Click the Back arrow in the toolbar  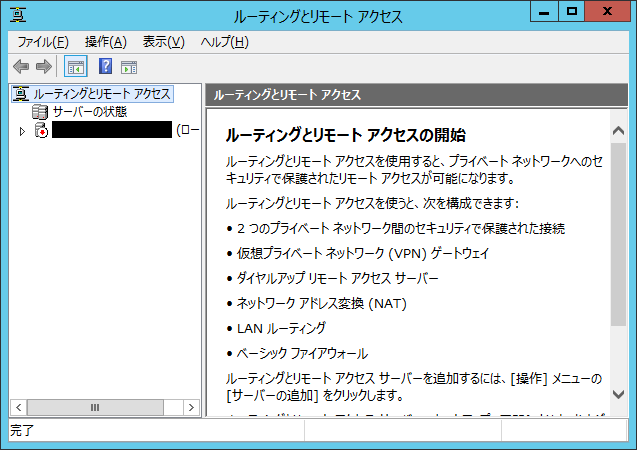coord(21,67)
